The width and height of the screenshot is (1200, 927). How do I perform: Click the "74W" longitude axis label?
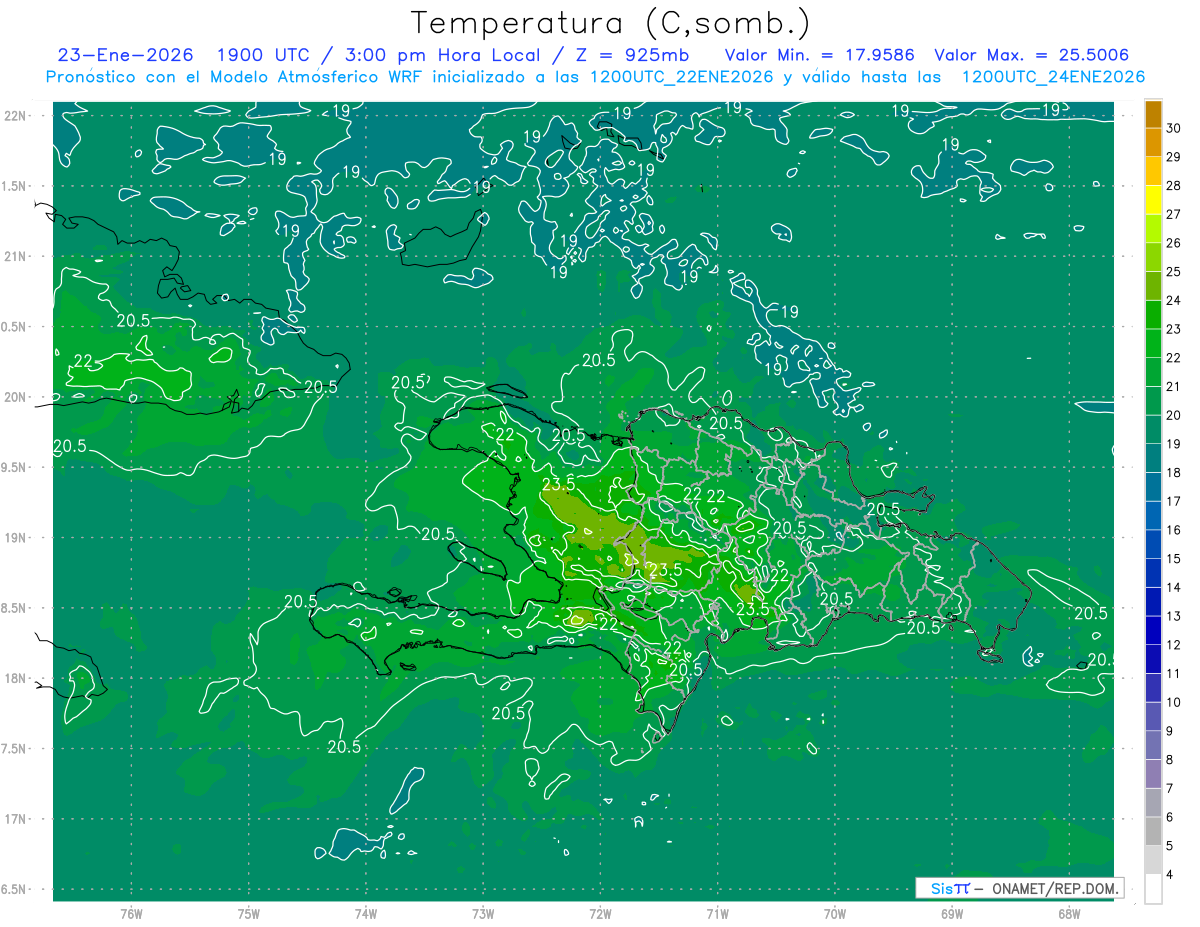click(366, 913)
